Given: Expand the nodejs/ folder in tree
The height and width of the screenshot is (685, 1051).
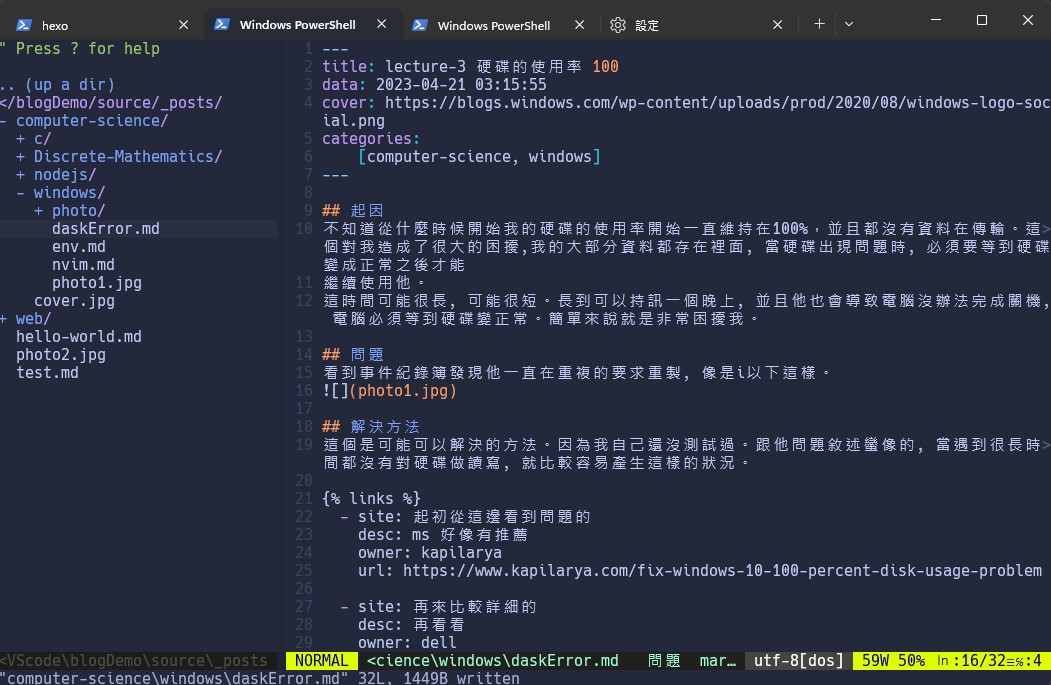Looking at the screenshot, I should tap(64, 175).
